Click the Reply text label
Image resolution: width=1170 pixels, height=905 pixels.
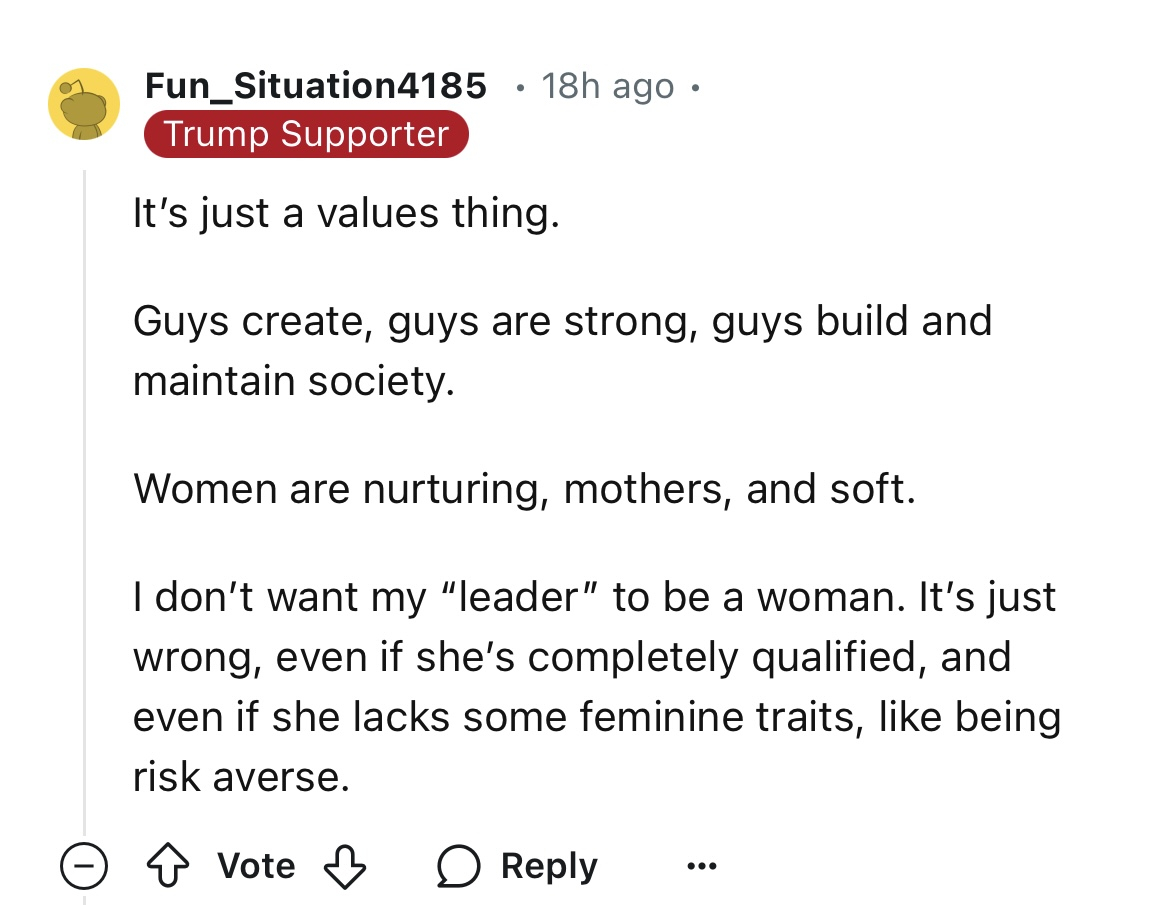tap(549, 866)
